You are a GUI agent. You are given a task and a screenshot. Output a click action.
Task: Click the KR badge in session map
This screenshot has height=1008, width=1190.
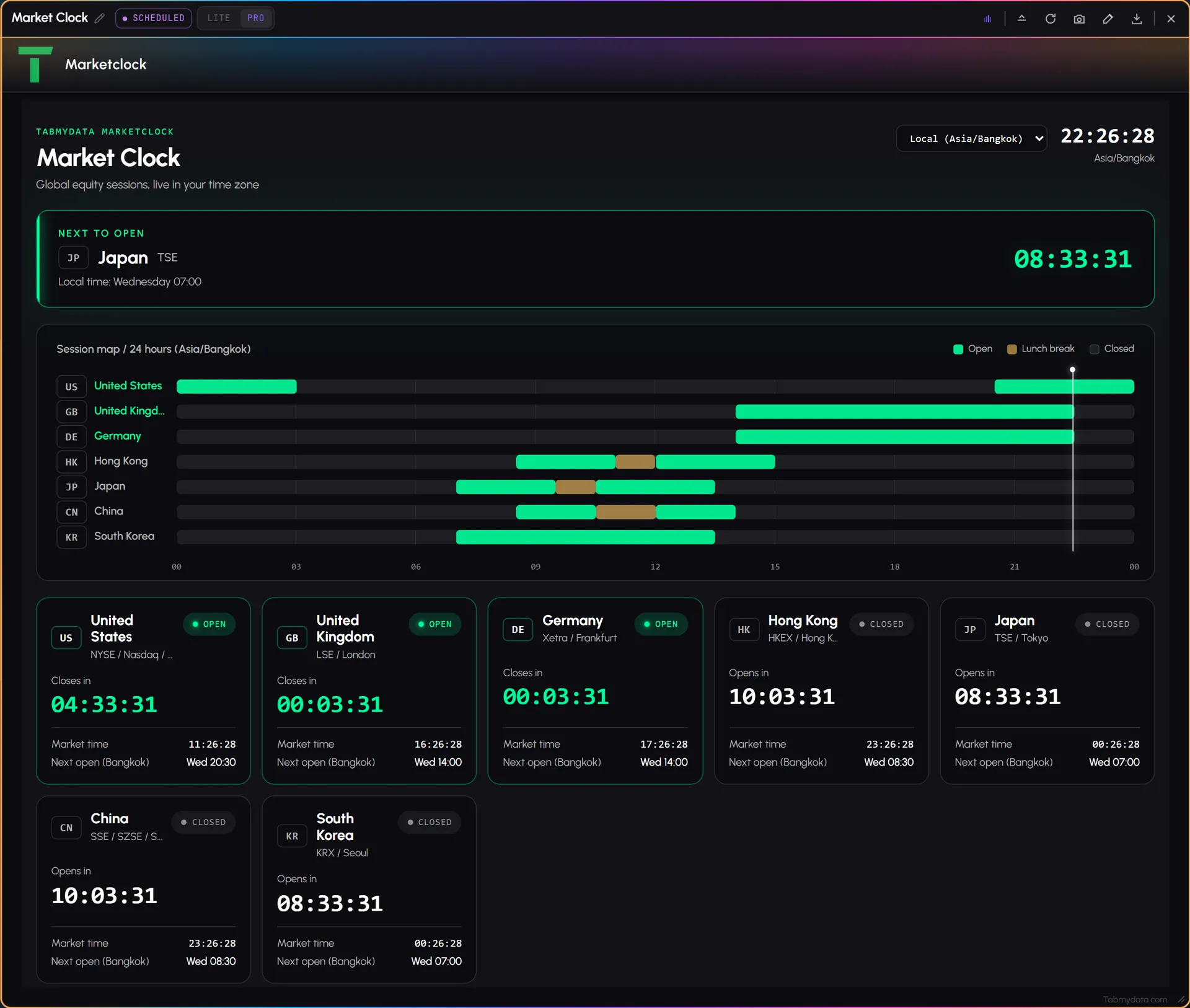[72, 537]
